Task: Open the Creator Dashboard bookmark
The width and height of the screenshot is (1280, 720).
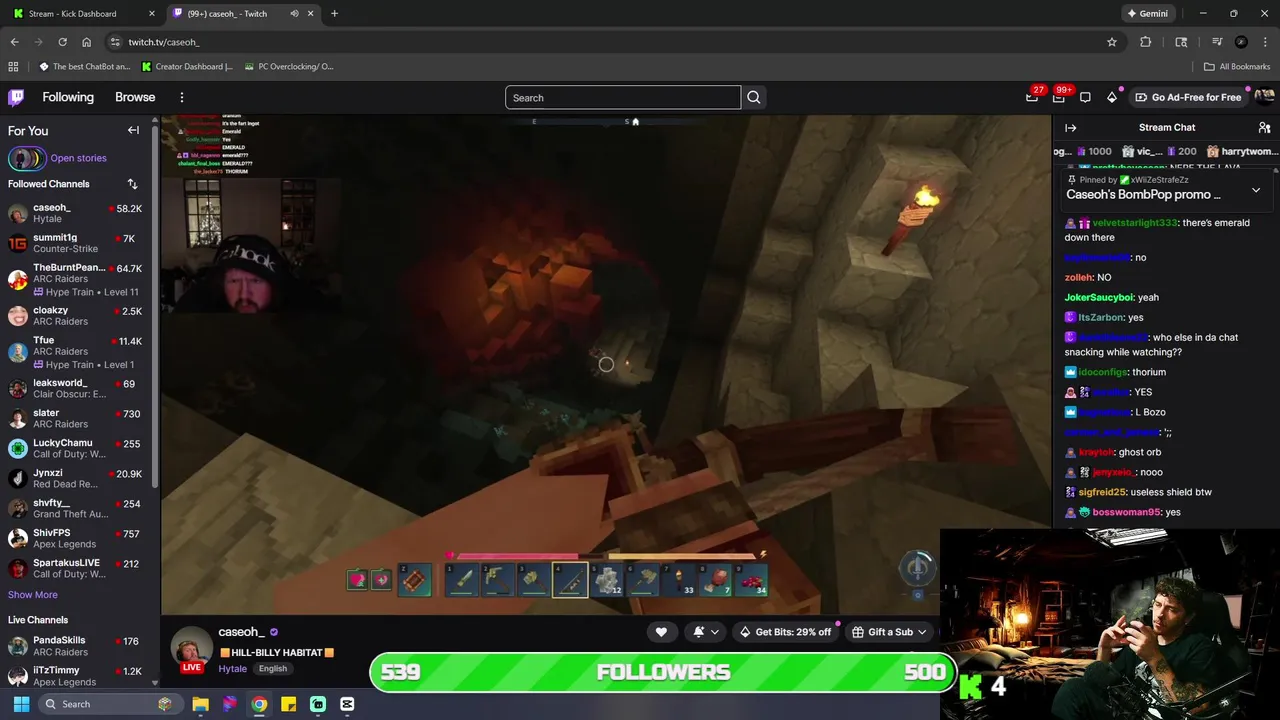Action: (x=188, y=66)
